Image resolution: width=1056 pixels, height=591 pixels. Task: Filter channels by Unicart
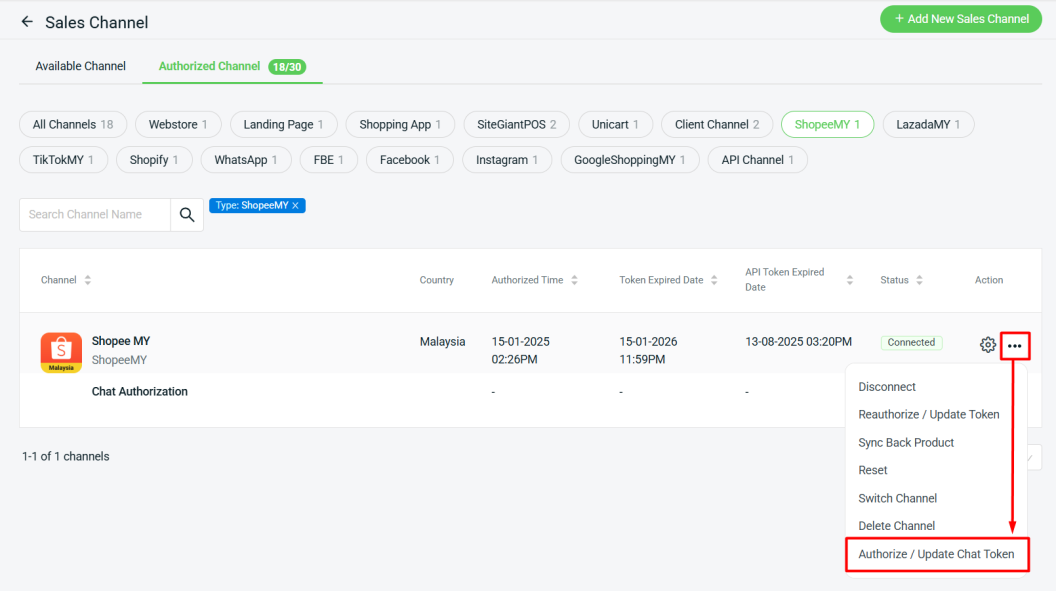click(615, 125)
